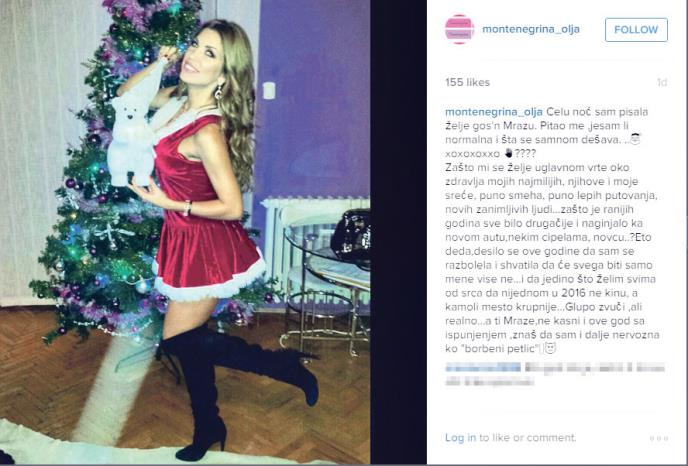Open montenegrina_olja profile from header username
The height and width of the screenshot is (466, 688).
(530, 29)
